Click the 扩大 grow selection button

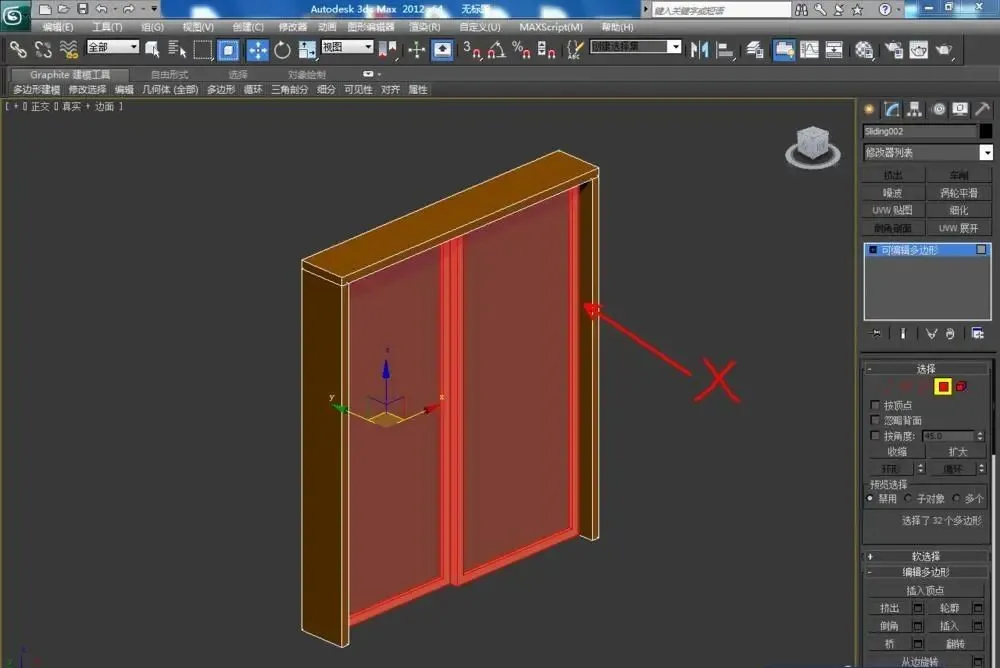pos(957,452)
